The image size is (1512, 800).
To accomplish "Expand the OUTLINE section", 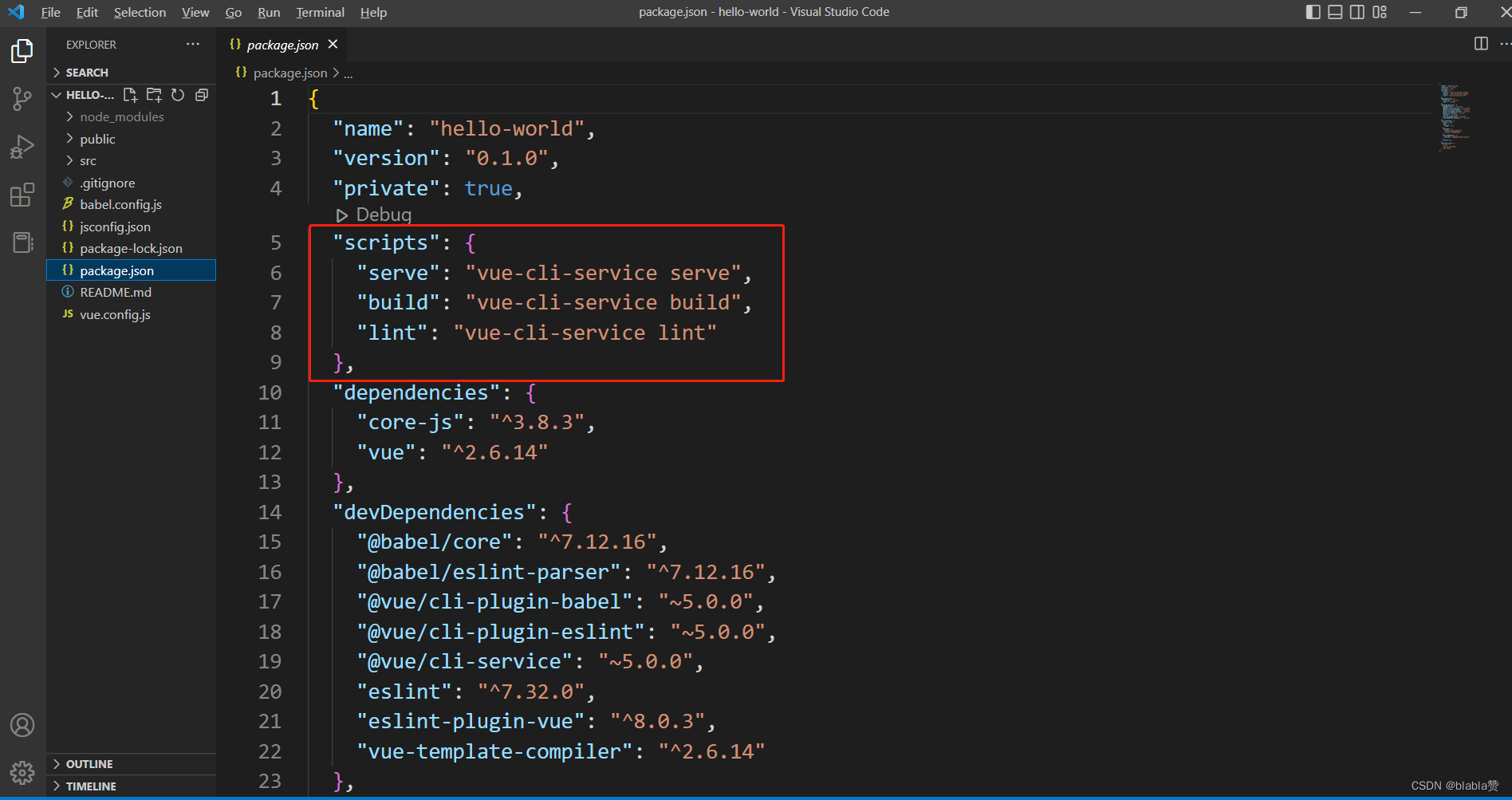I will tap(131, 764).
